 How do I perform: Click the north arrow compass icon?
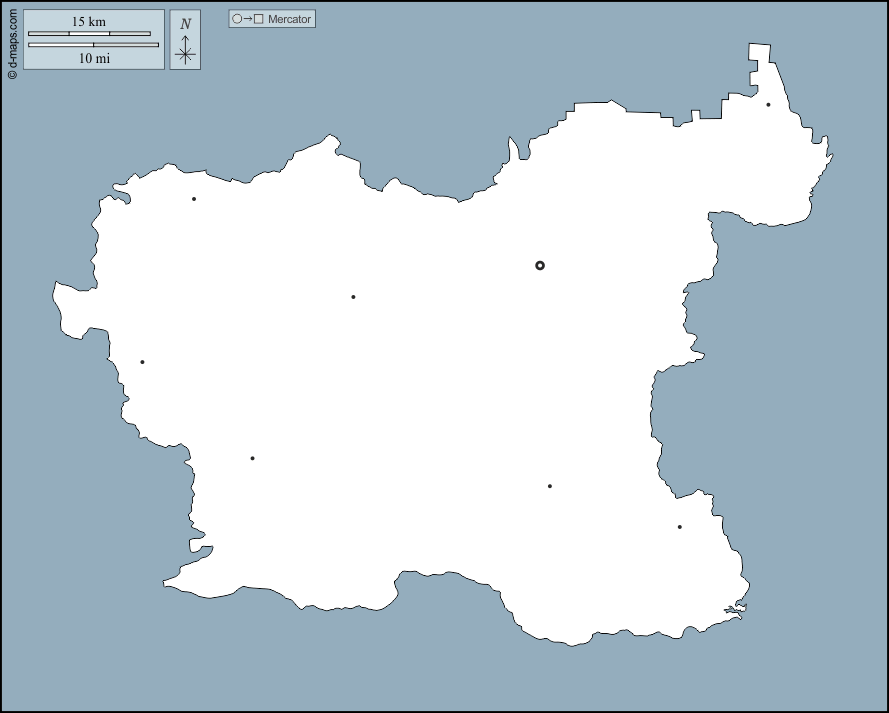[185, 53]
